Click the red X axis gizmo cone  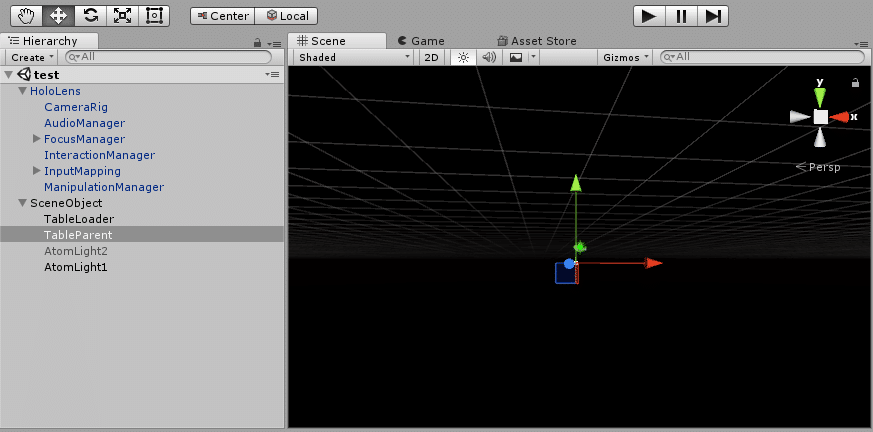click(840, 117)
